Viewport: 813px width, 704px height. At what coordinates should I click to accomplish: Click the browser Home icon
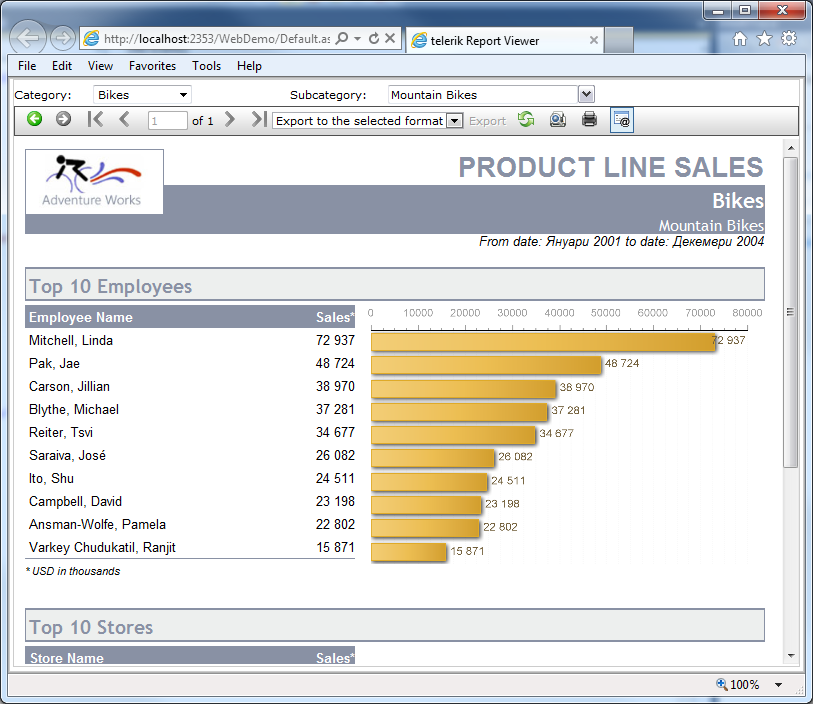point(738,37)
